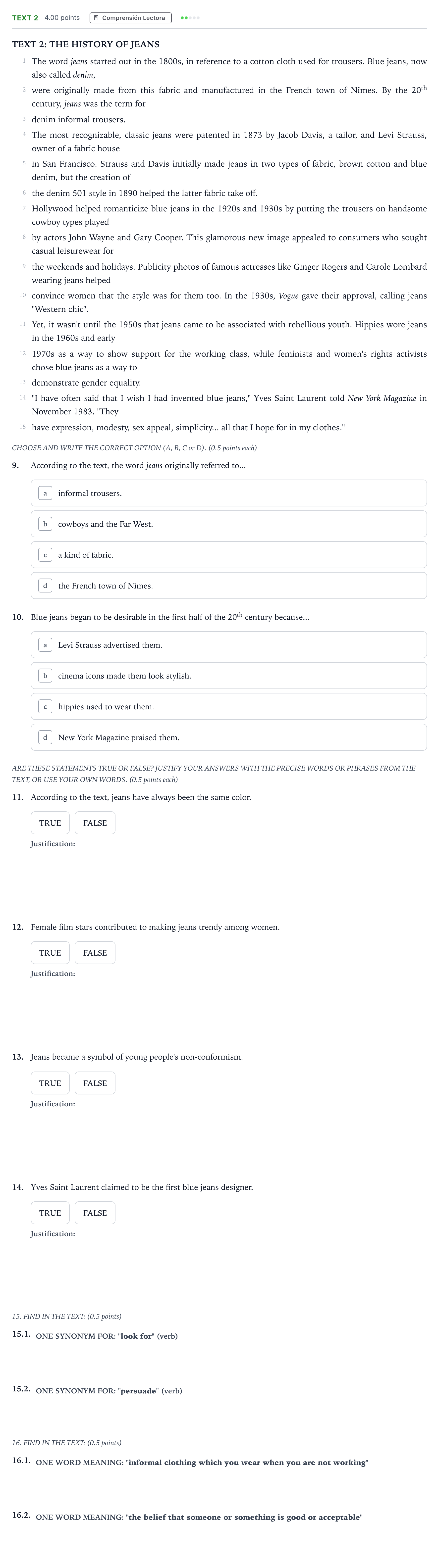Select option a informal trousers for question 9
Image resolution: width=439 pixels, height=1568 pixels.
pyautogui.click(x=228, y=493)
